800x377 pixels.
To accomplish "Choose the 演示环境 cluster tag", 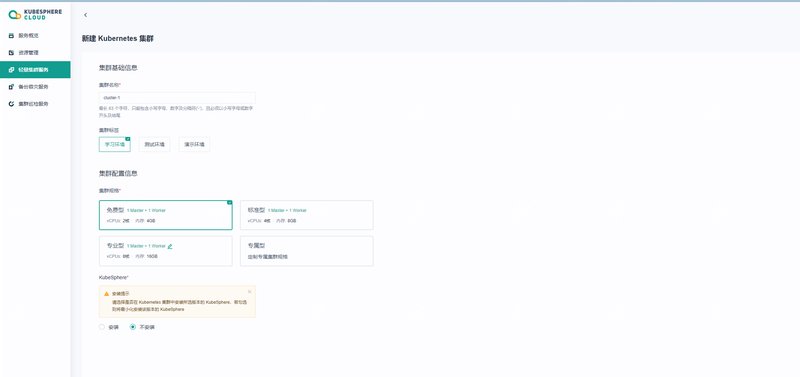I will 194,144.
